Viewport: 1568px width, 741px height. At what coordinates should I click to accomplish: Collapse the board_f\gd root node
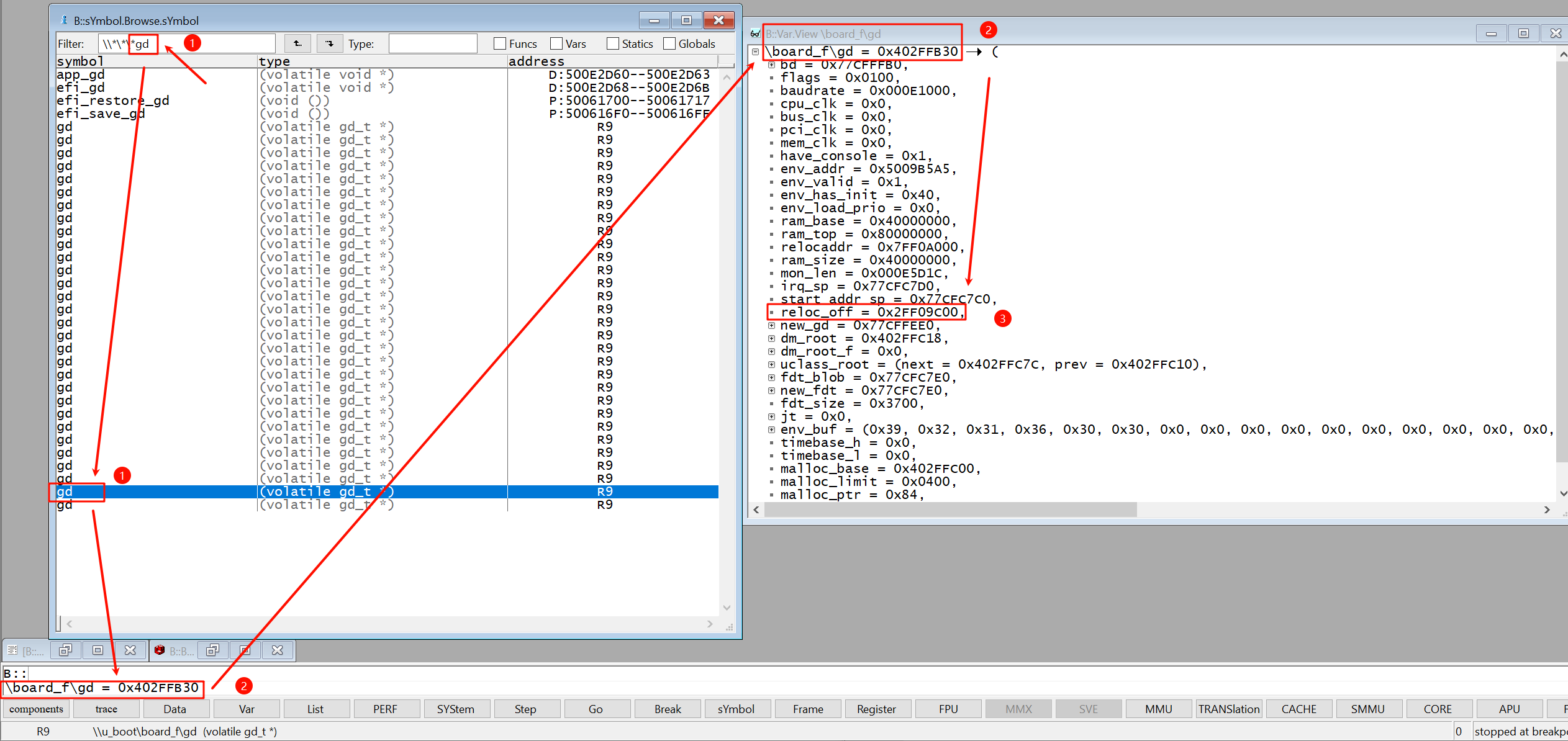[x=755, y=52]
